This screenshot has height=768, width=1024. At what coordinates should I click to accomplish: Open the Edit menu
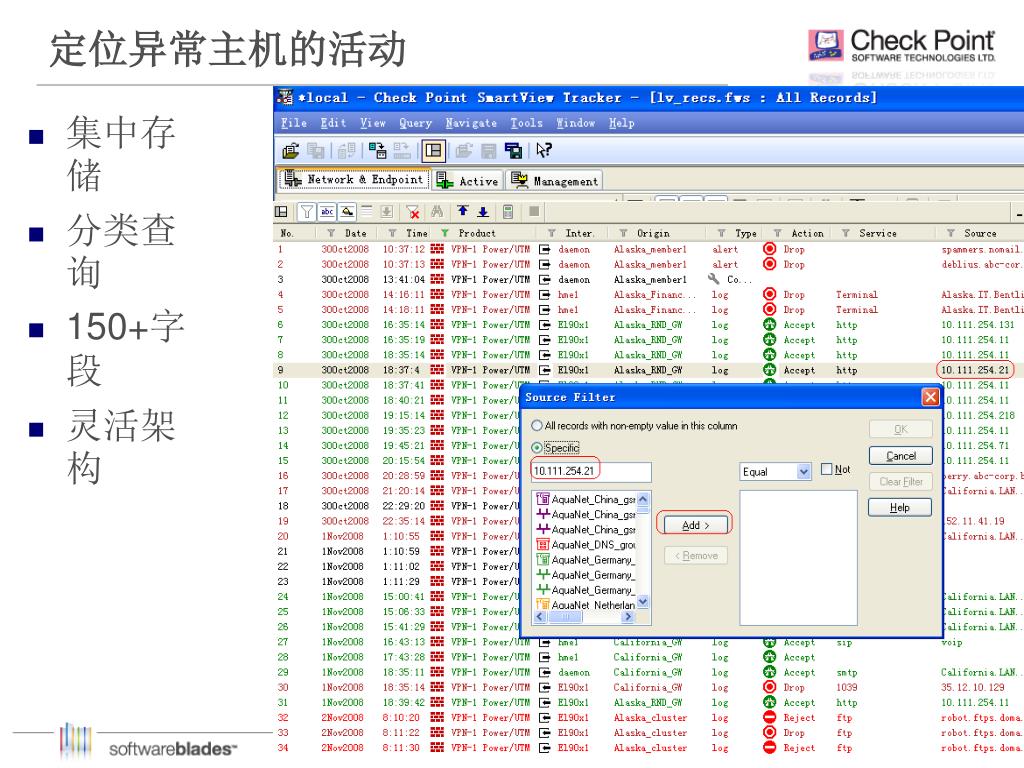[x=333, y=123]
